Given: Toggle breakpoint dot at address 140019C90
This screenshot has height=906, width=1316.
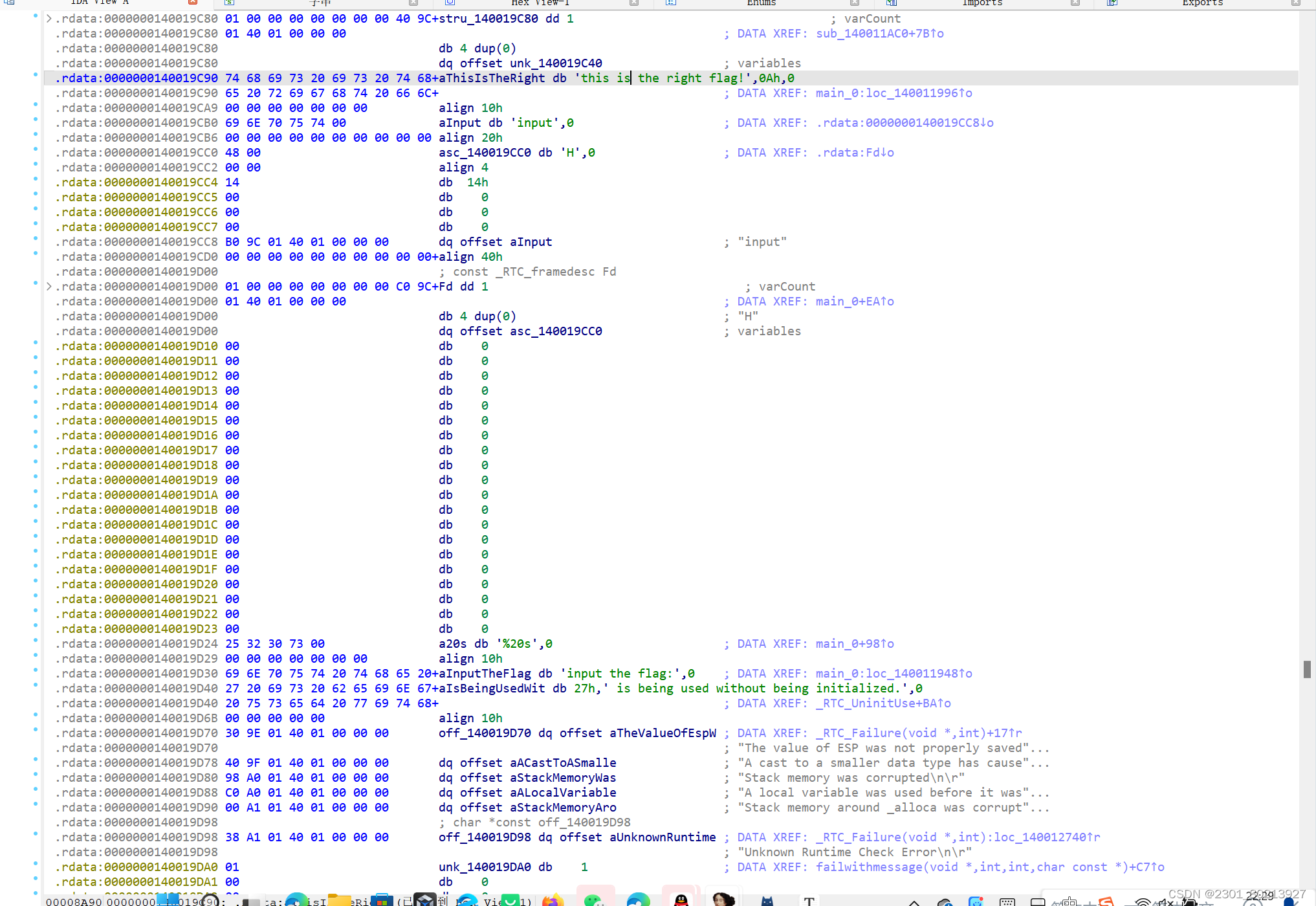Looking at the screenshot, I should coord(36,76).
